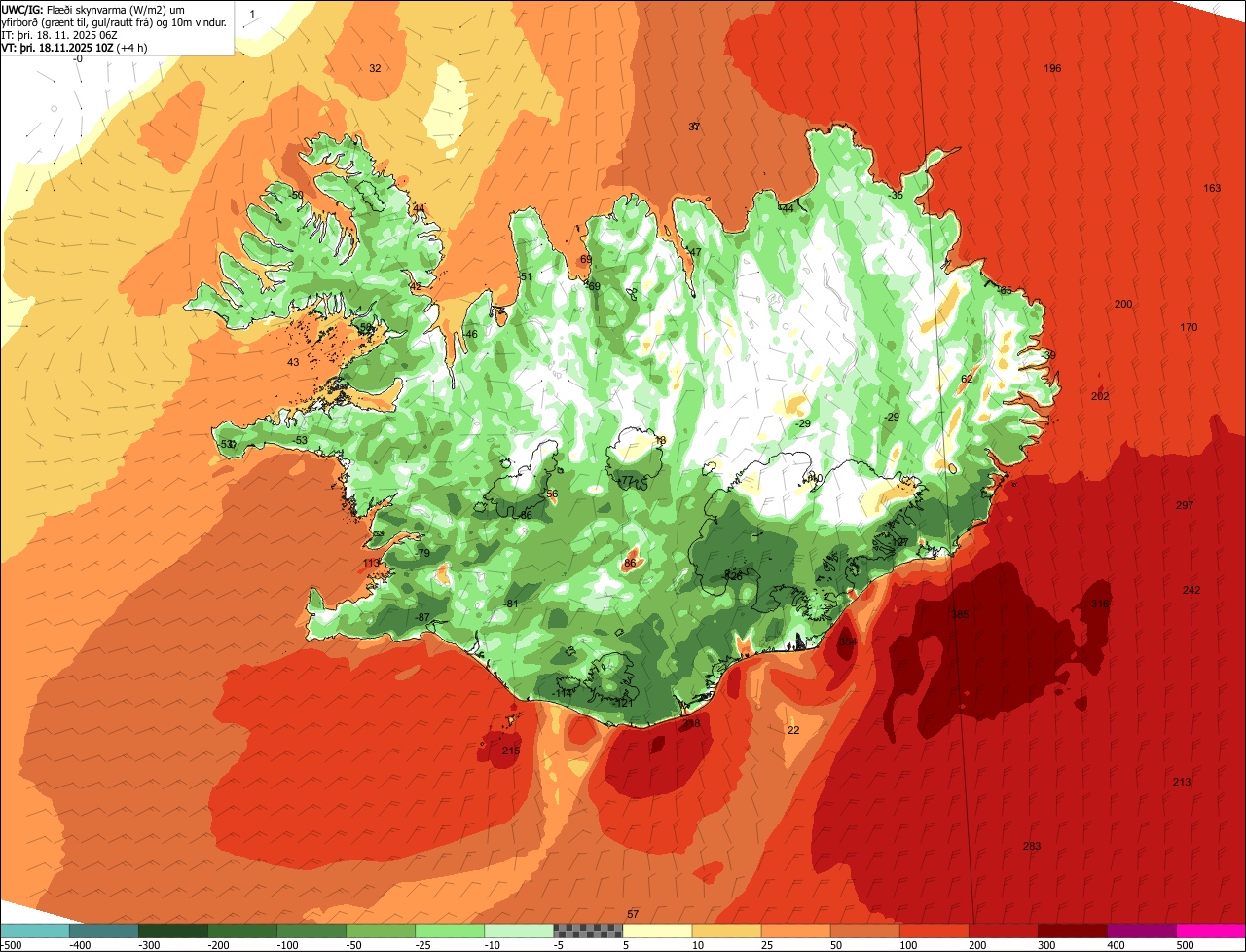Click the value 316 in the dark red area
Viewport: 1246px width, 952px height.
pyautogui.click(x=1100, y=604)
